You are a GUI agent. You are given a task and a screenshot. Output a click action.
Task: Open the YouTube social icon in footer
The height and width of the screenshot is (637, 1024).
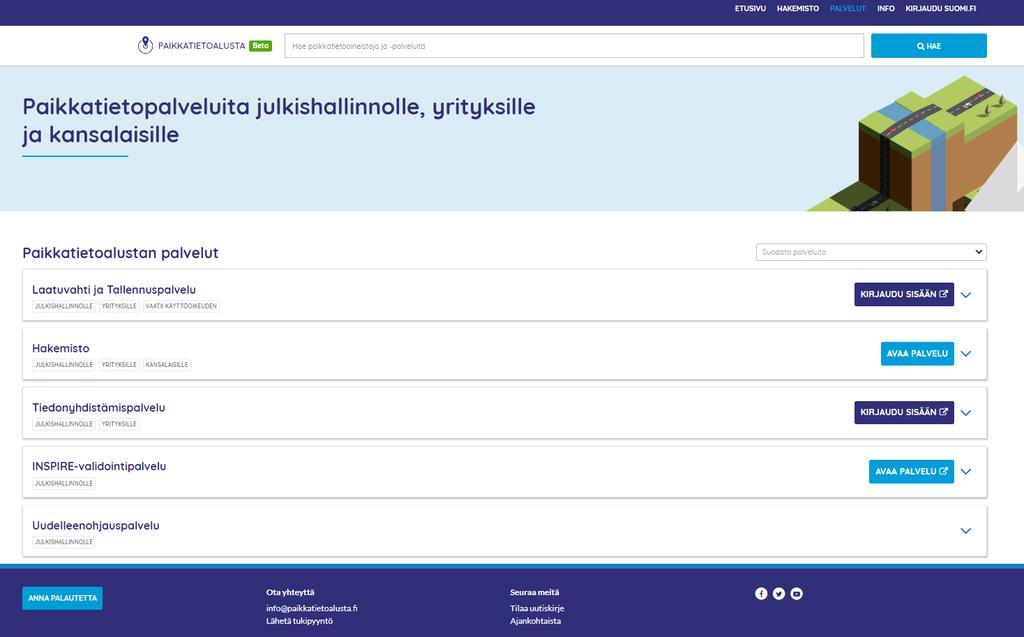[x=796, y=593]
